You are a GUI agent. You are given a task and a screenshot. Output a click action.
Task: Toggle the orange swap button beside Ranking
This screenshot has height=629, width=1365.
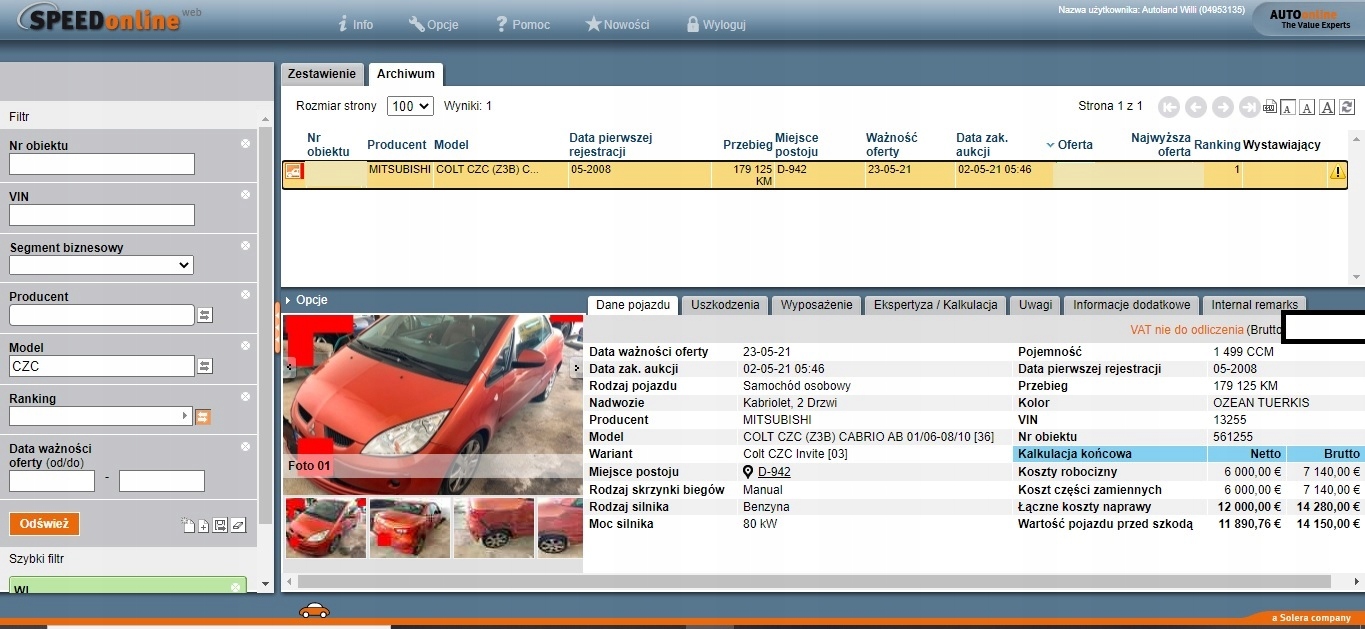tap(203, 417)
